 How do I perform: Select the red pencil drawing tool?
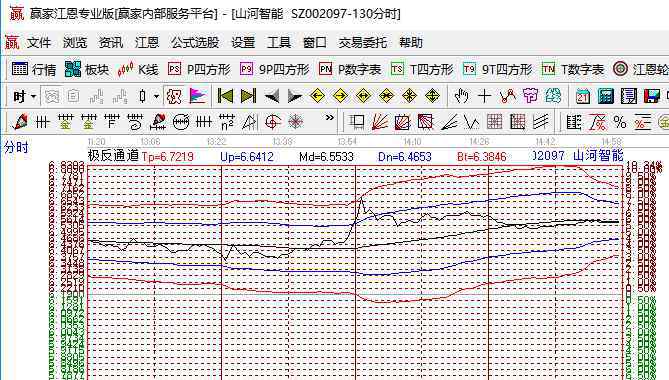point(20,122)
